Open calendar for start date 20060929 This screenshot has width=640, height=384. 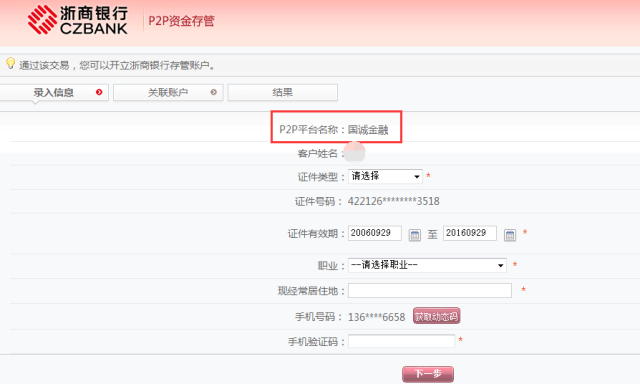pos(415,235)
